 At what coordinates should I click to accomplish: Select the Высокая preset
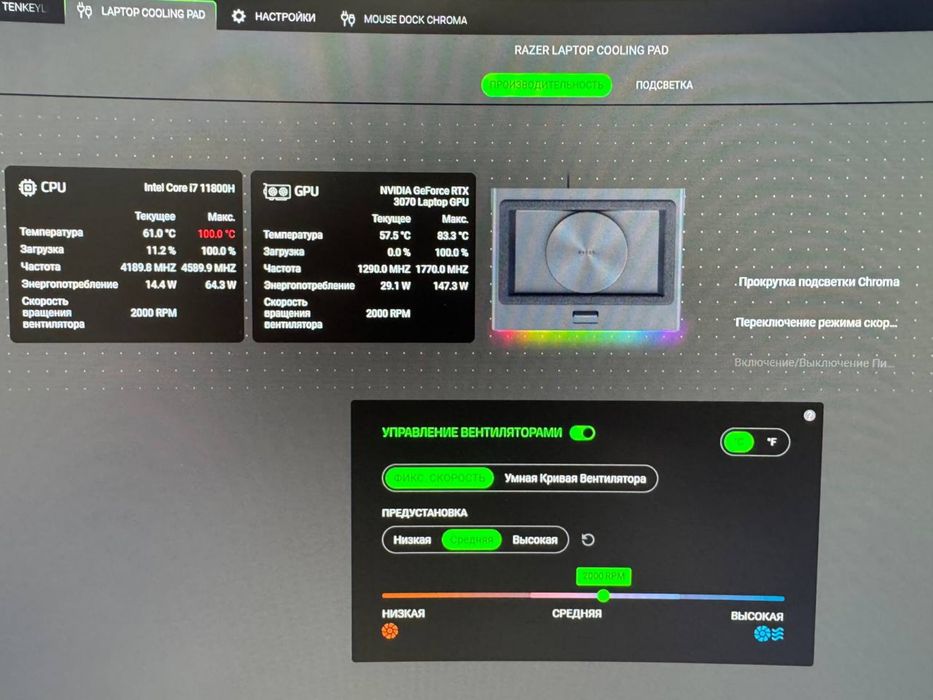535,540
